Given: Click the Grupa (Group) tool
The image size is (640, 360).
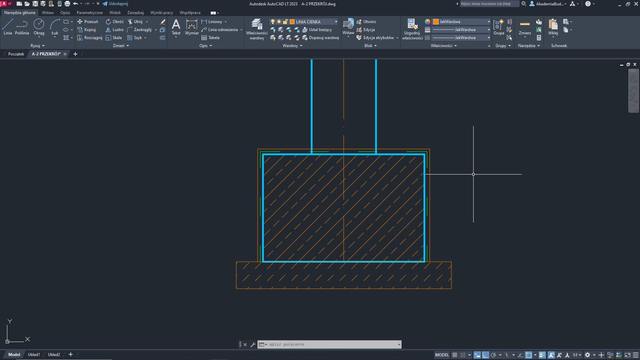Looking at the screenshot, I should coord(499,27).
